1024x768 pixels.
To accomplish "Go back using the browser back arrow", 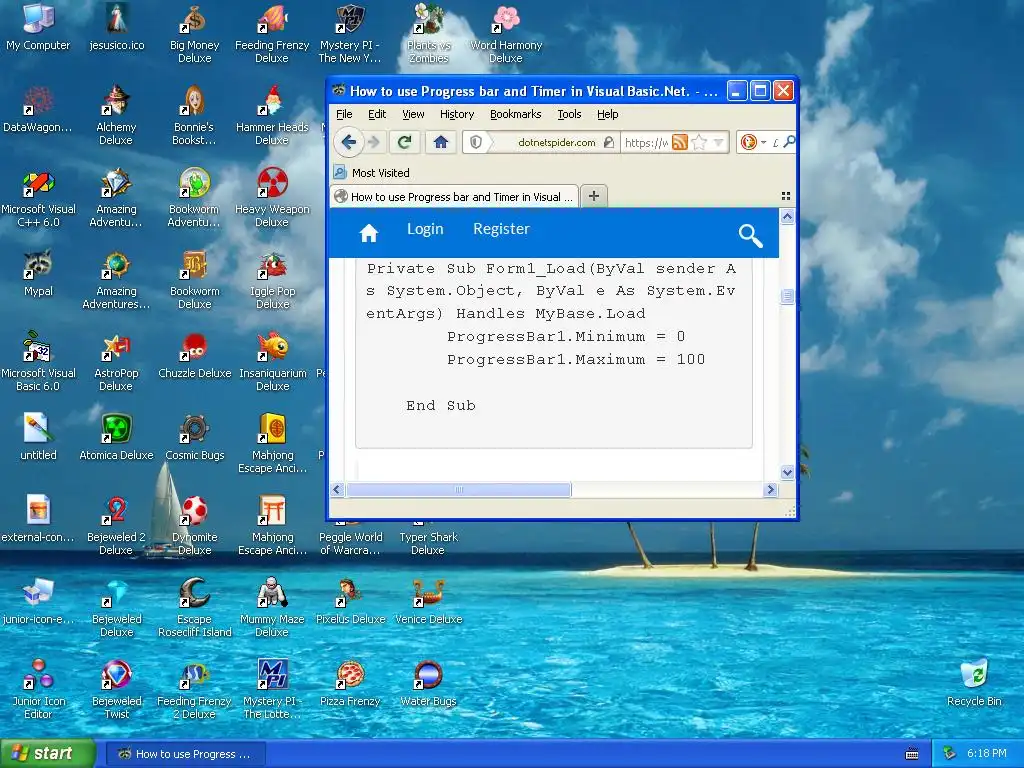I will click(x=349, y=142).
